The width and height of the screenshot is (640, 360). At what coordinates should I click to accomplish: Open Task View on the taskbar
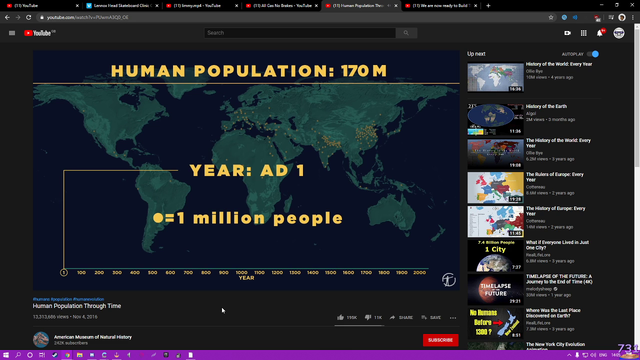[42, 355]
